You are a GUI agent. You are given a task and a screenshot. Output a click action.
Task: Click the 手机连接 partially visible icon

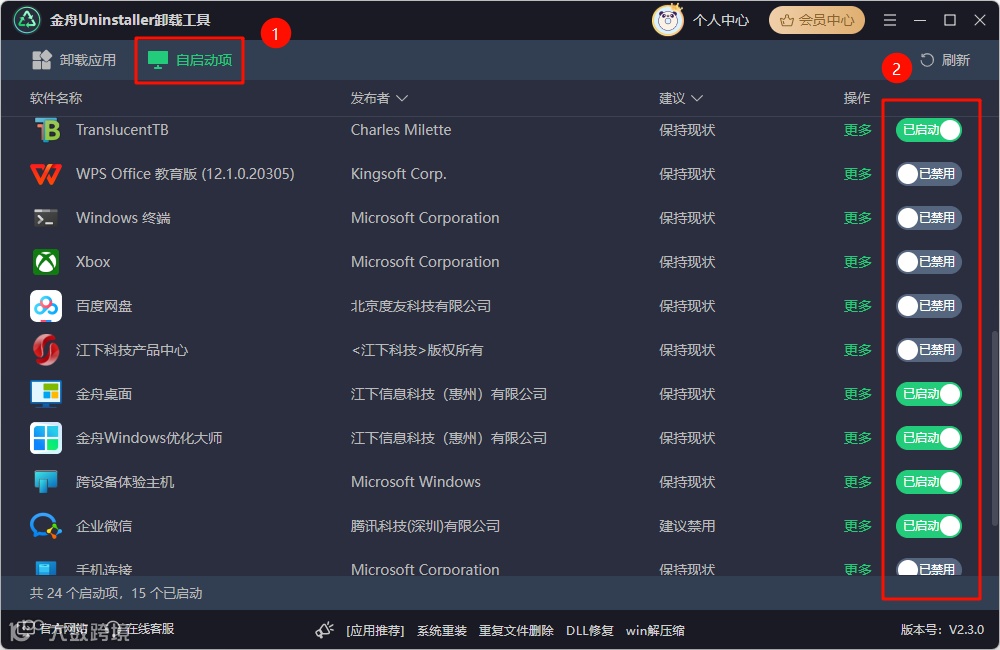(x=46, y=568)
